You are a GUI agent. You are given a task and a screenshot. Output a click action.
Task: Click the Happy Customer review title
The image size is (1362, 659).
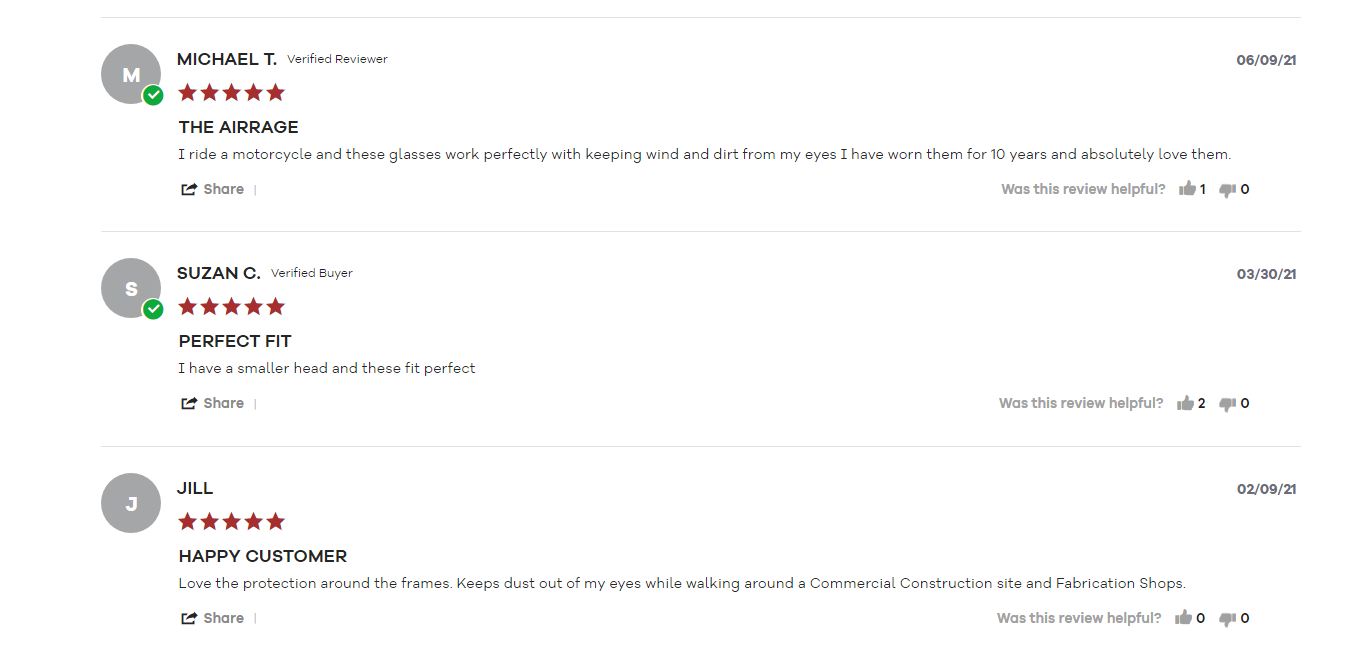(x=263, y=556)
